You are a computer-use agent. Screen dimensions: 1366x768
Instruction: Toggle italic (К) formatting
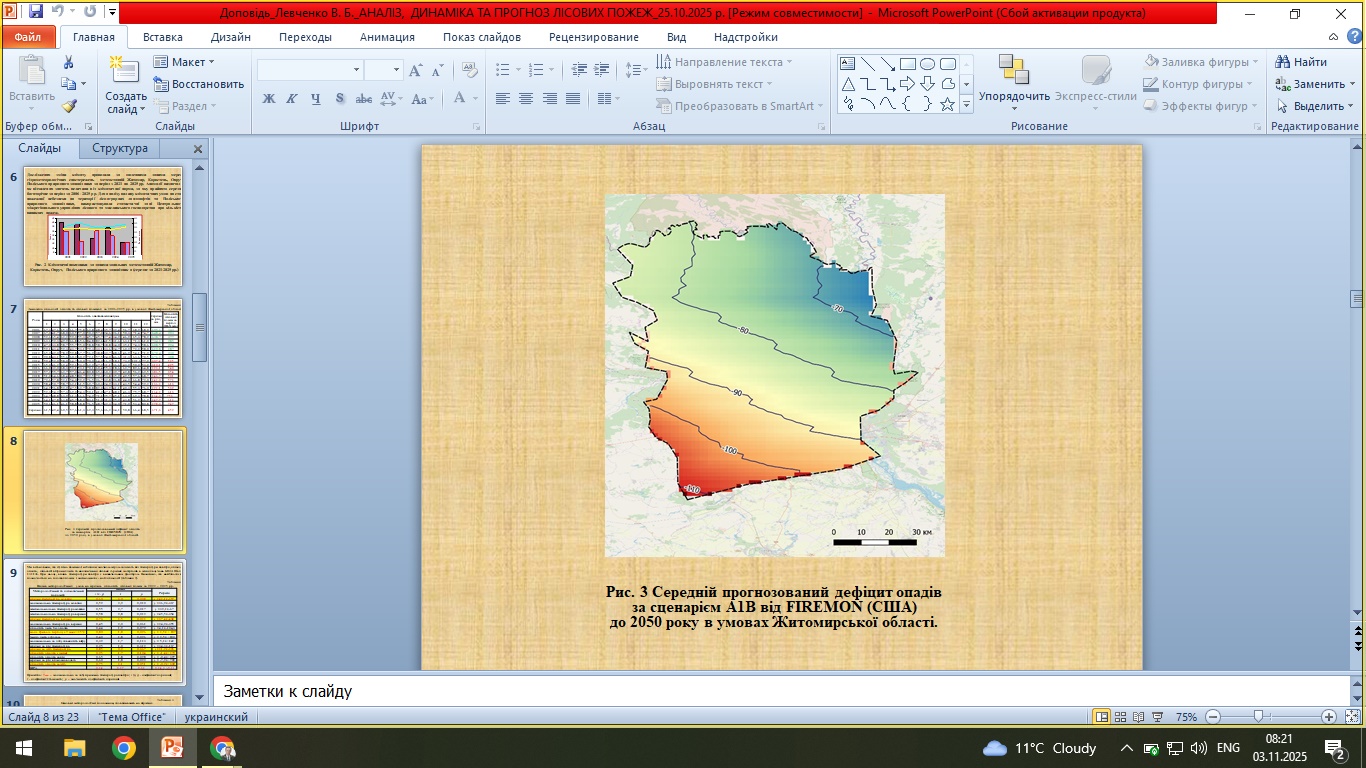[291, 99]
